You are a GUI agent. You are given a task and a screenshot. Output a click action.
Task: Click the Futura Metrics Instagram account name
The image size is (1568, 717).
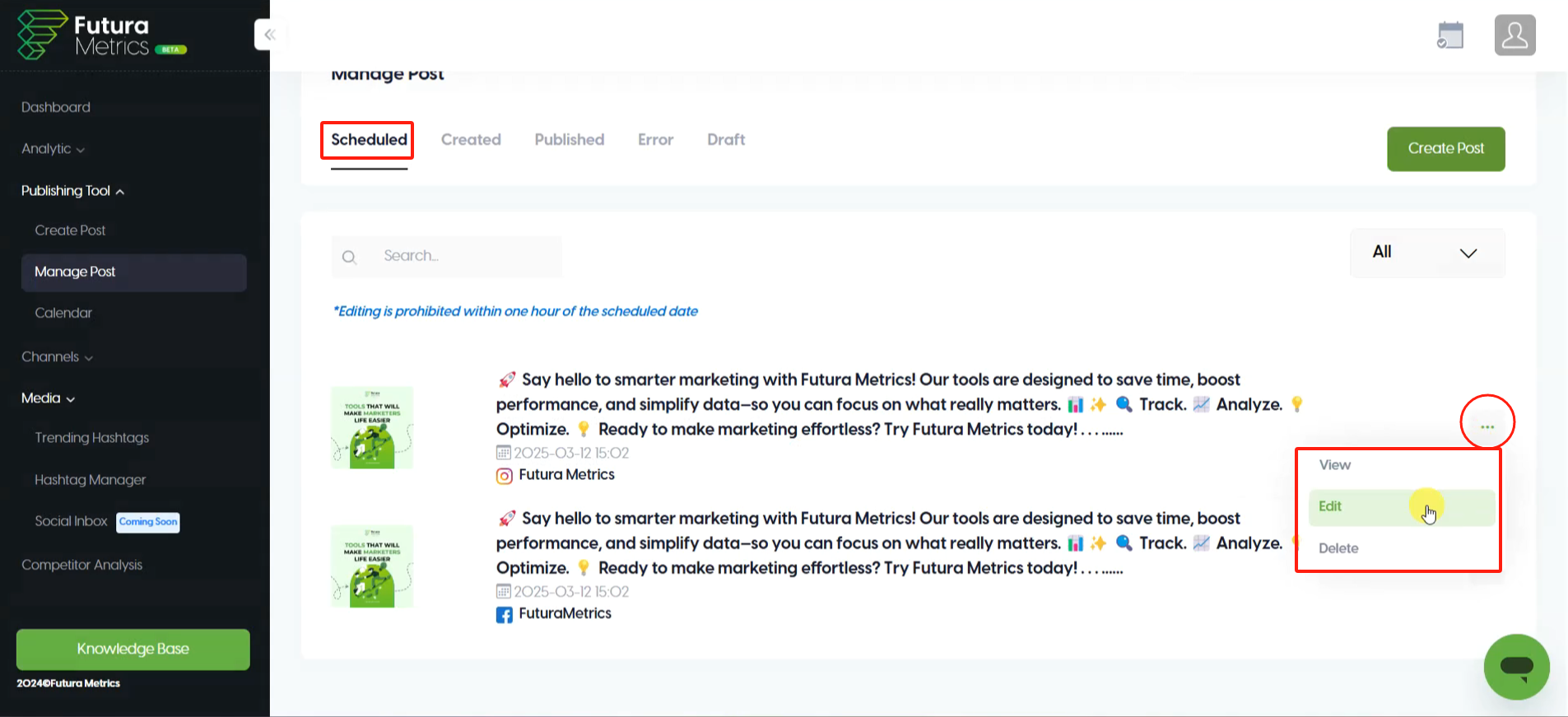coord(566,475)
